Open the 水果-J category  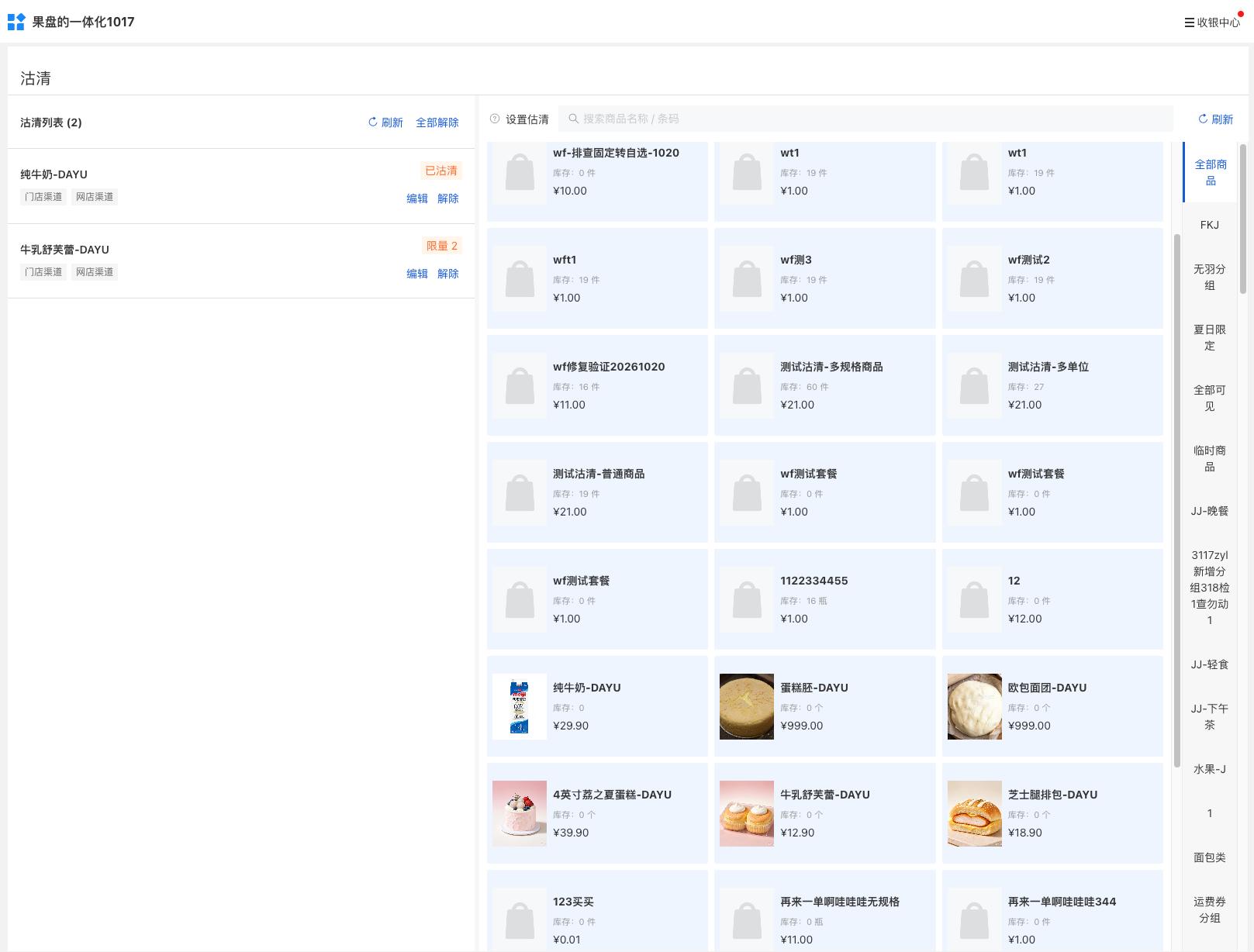[x=1210, y=769]
